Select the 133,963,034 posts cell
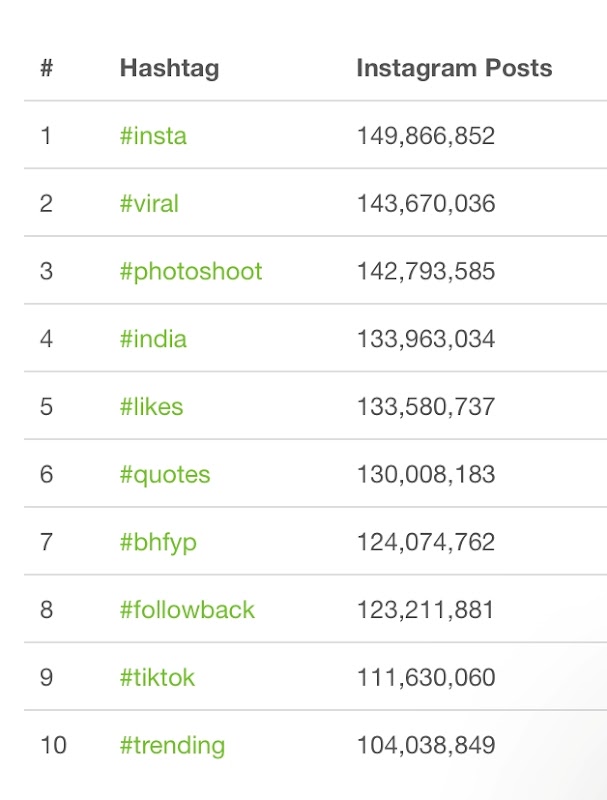 click(x=426, y=339)
